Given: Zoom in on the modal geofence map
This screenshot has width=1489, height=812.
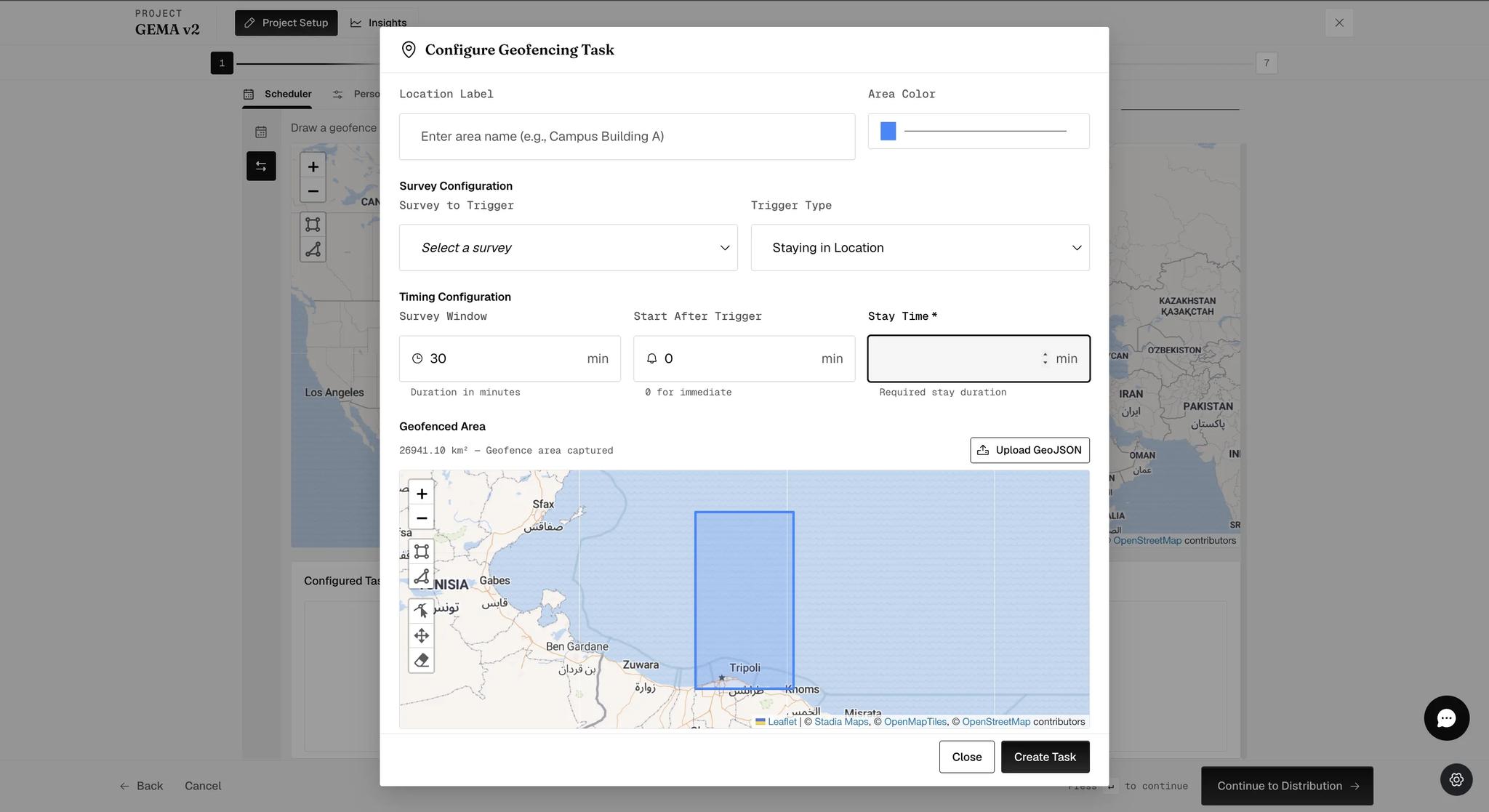Looking at the screenshot, I should [x=422, y=494].
